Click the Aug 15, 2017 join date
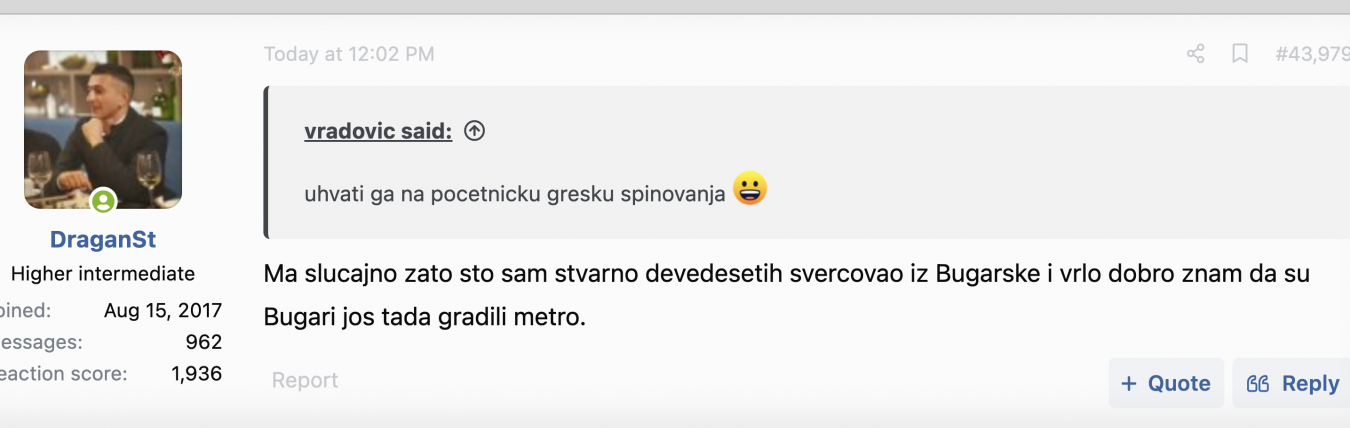This screenshot has width=1350, height=428. (x=163, y=310)
